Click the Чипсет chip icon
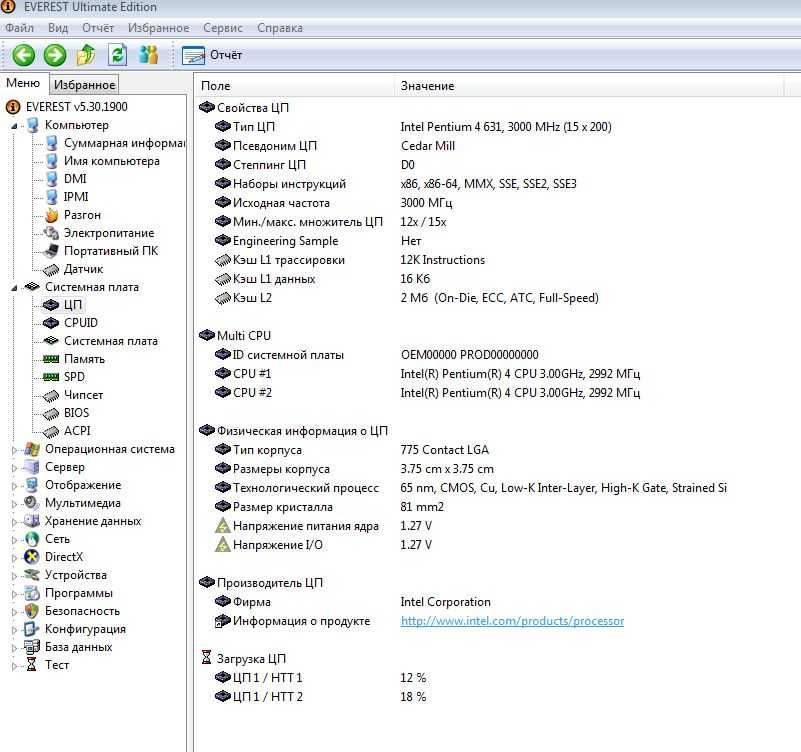The width and height of the screenshot is (801, 752). pyautogui.click(x=51, y=395)
